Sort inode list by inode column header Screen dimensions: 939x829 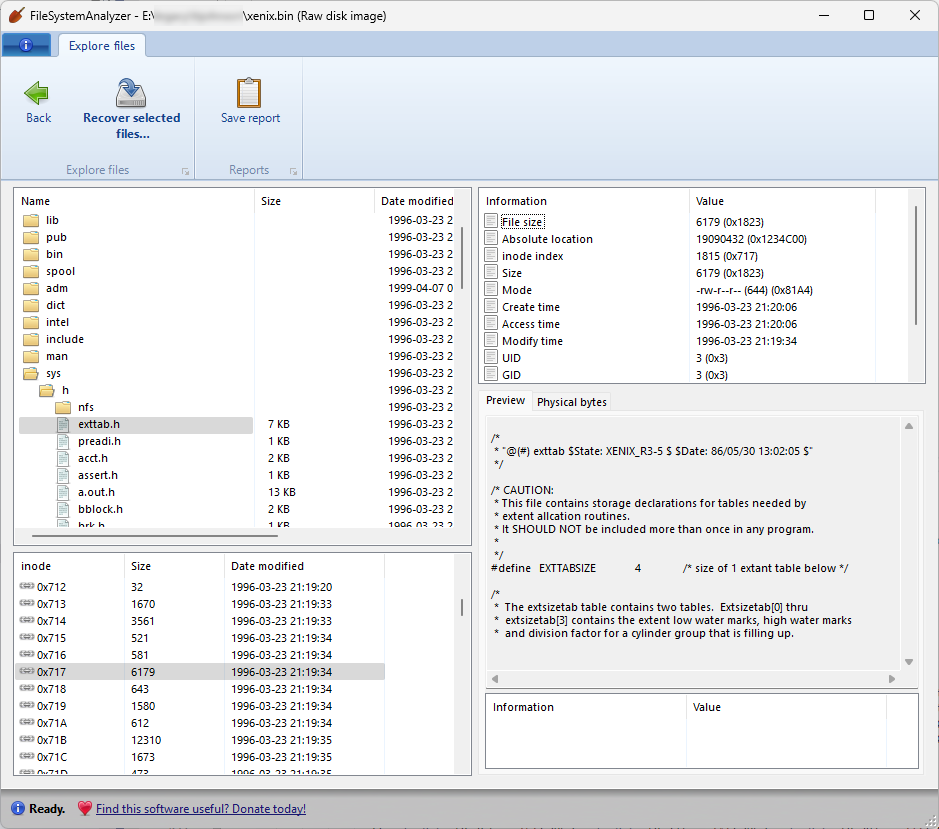(x=69, y=566)
